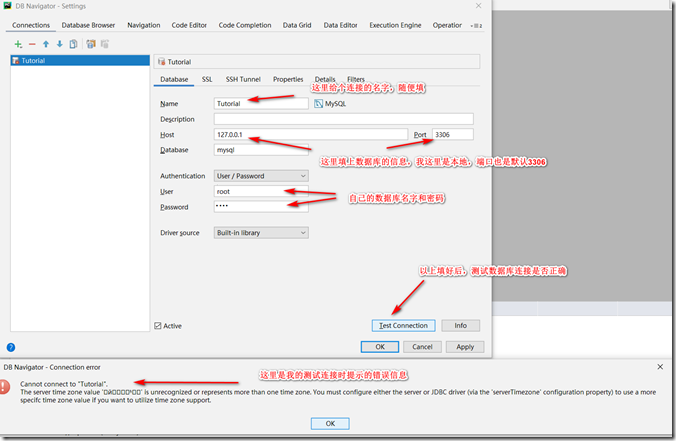Edit the Host field 127.0.0.1
The image size is (676, 441).
pos(310,134)
